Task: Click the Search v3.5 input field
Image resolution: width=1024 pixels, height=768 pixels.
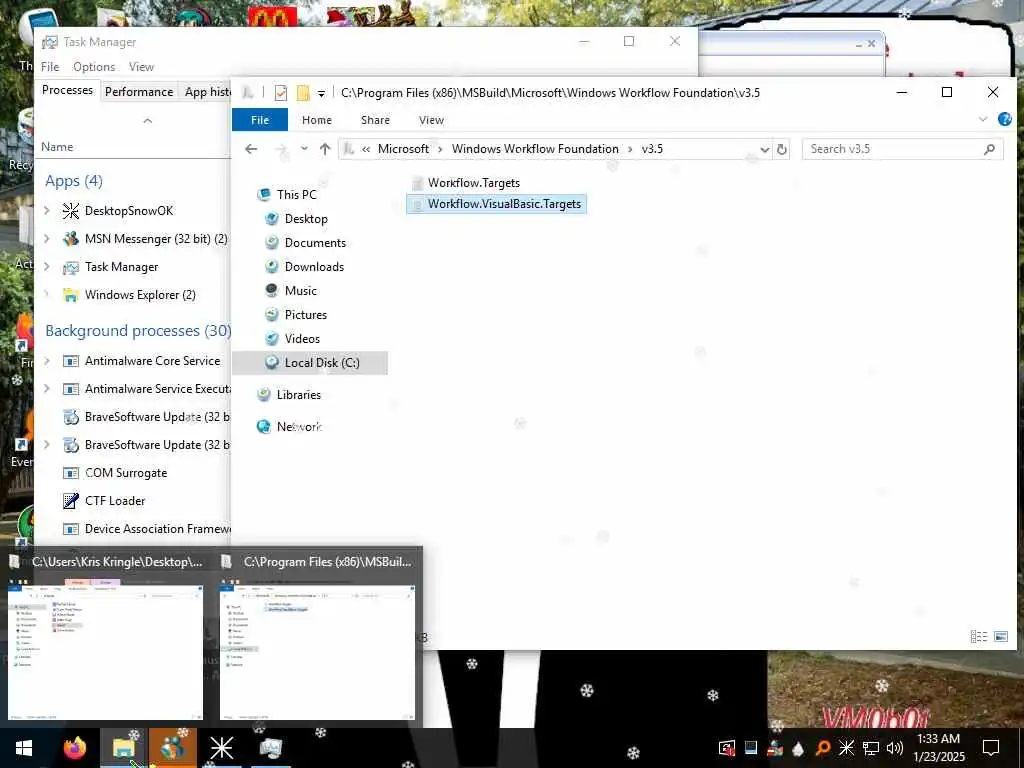Action: 895,149
